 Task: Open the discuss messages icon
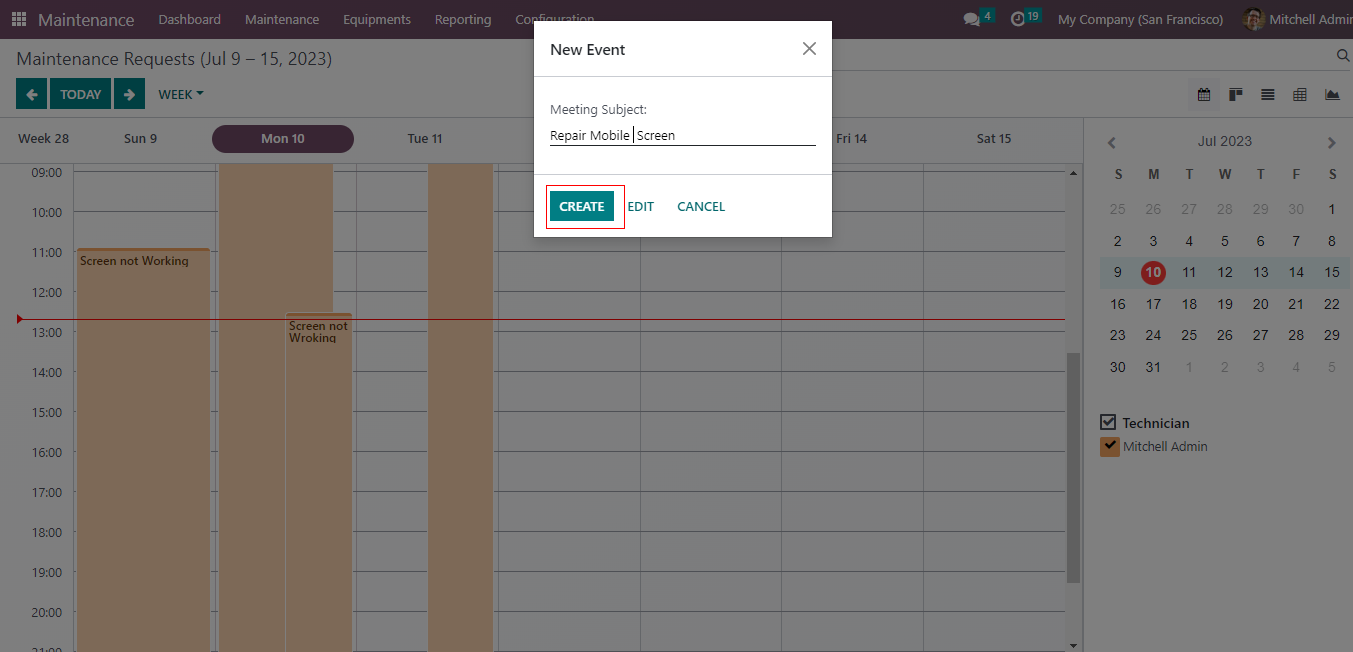[971, 19]
